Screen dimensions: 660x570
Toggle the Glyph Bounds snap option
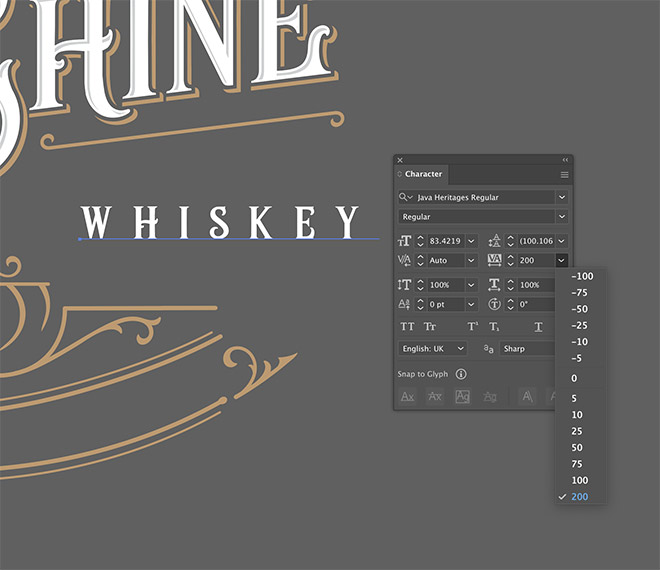(x=463, y=397)
